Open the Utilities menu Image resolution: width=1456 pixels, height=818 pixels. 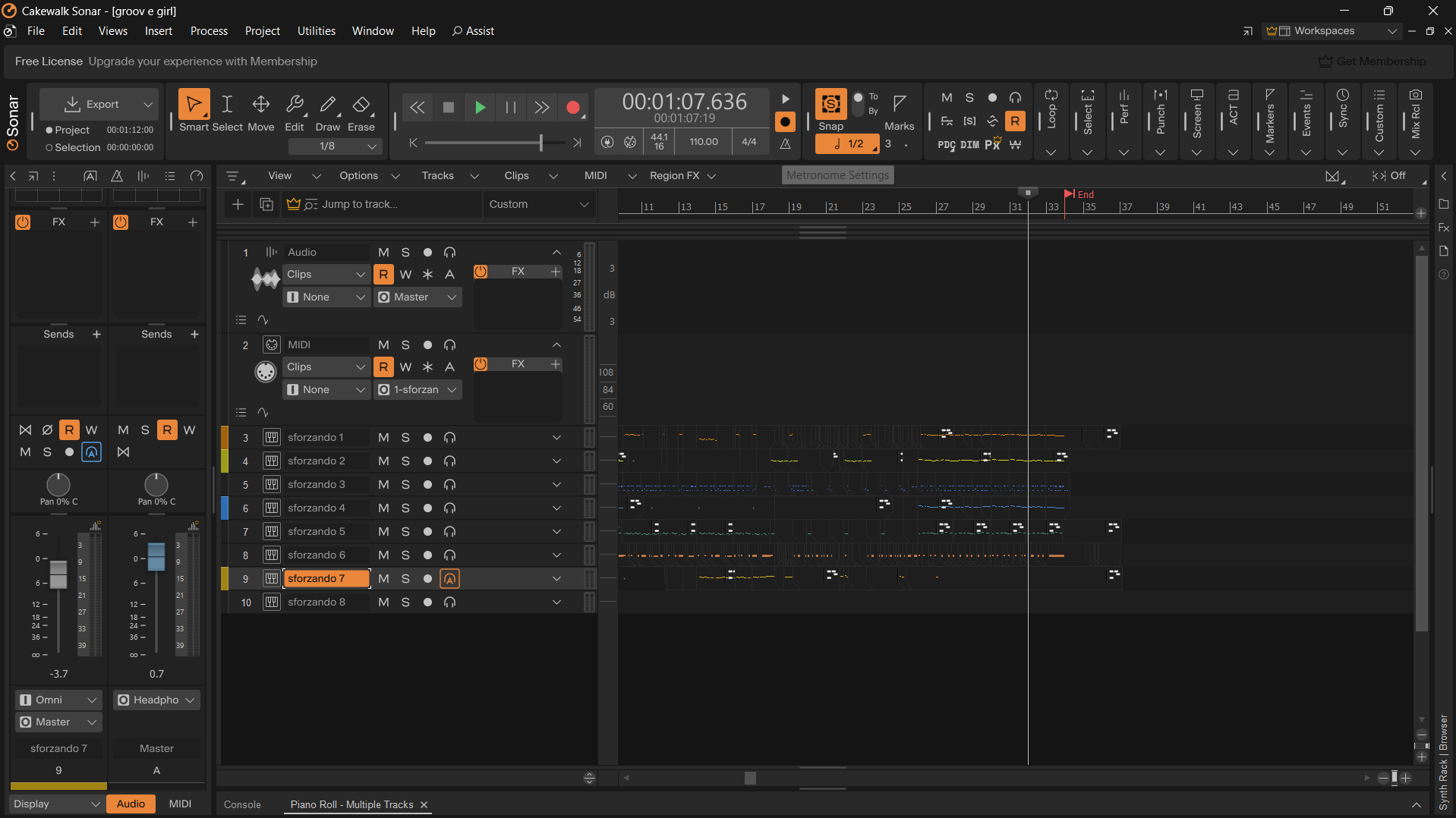317,31
